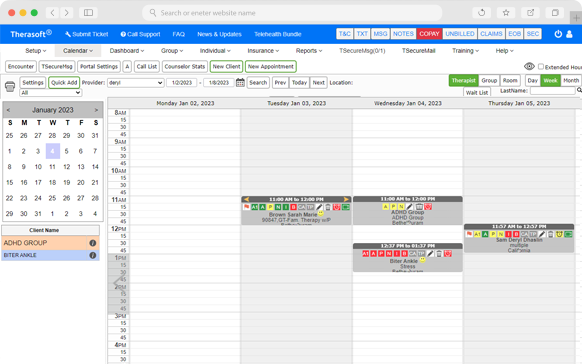
Task: Click the Submit Ticket link
Action: (x=86, y=34)
